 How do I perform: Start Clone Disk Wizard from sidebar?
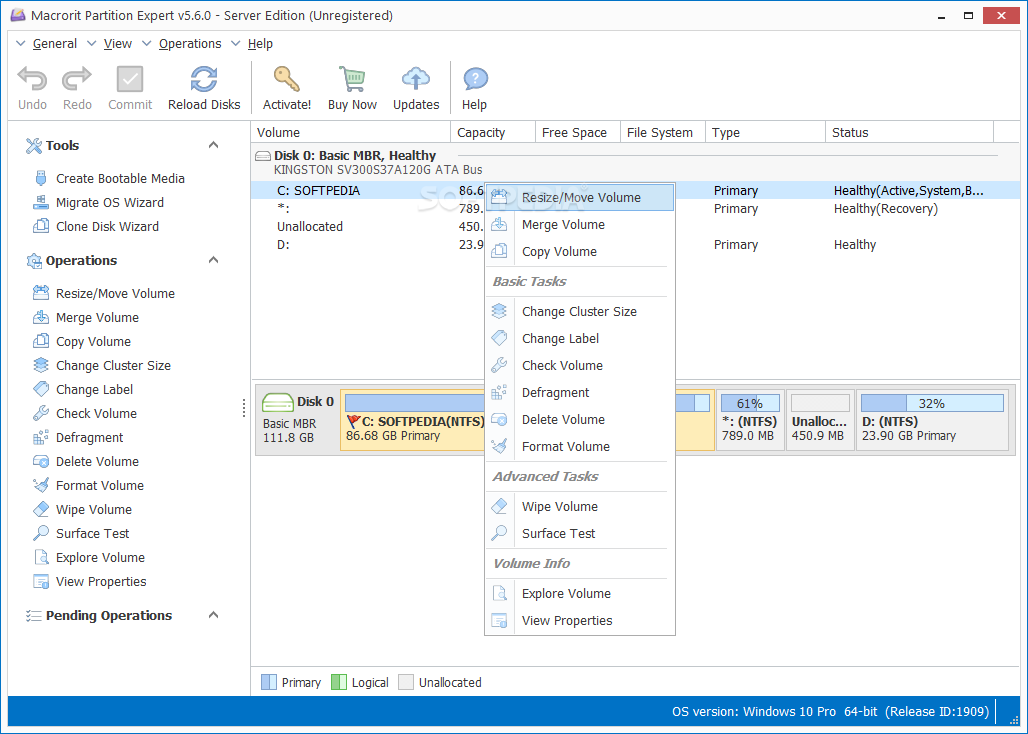pyautogui.click(x=96, y=226)
